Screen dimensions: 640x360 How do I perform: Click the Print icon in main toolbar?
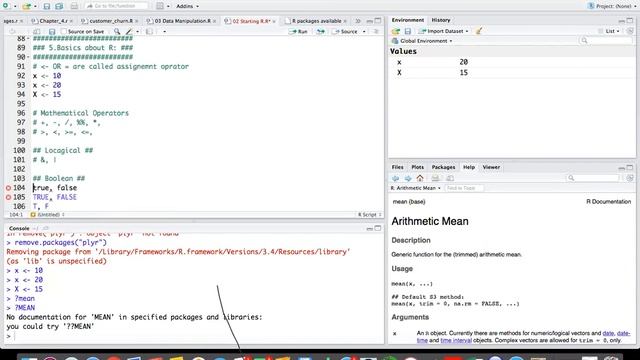tap(74, 6)
